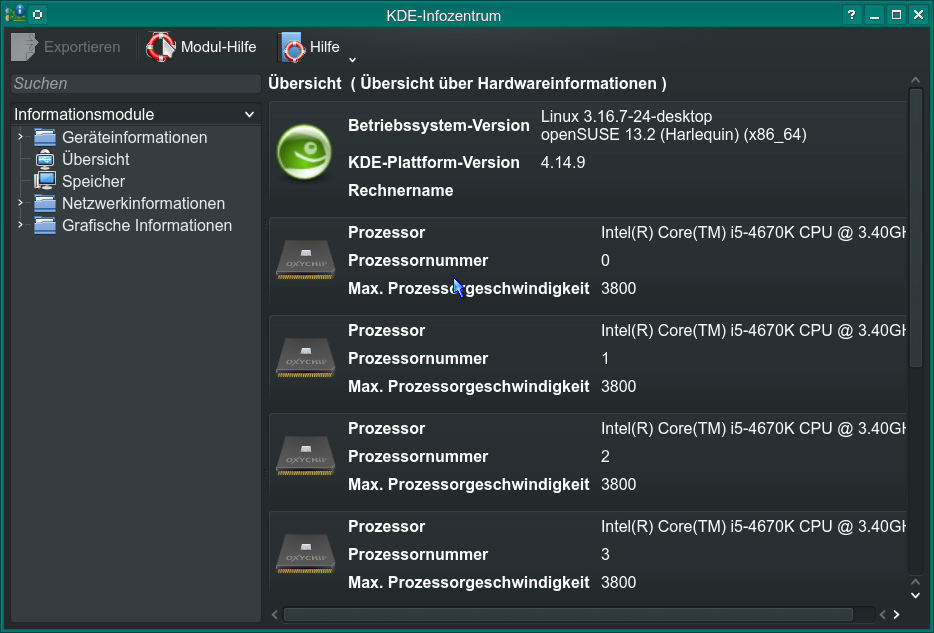Screen dimensions: 934x633
Task: Open the Informationsmodule header dropdown
Action: pos(136,114)
